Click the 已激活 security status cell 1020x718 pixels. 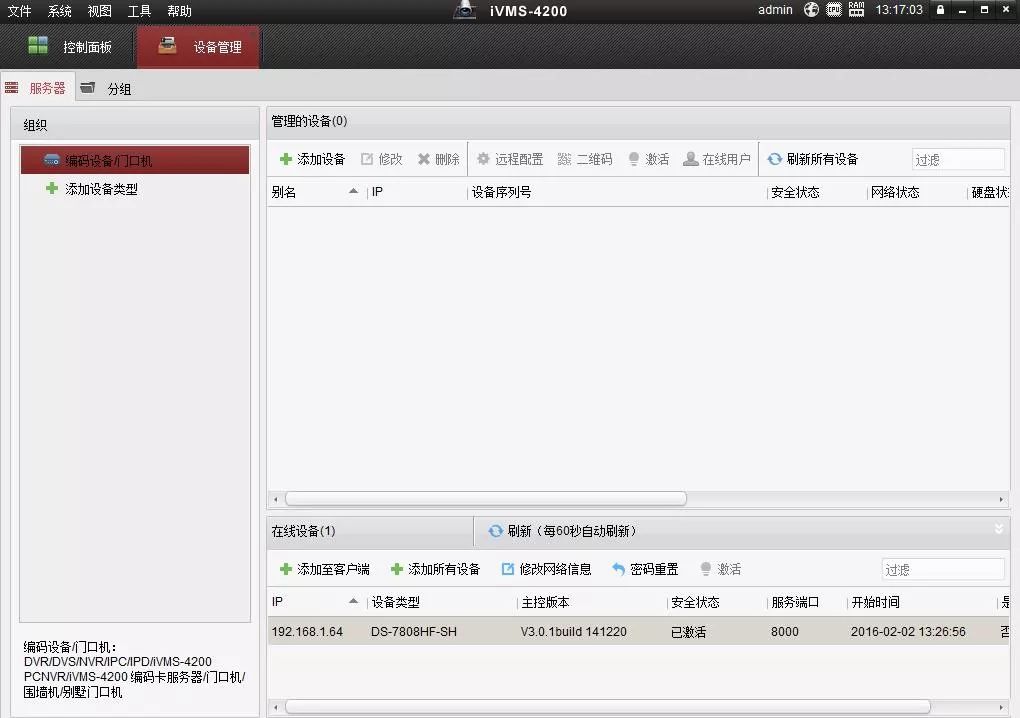tap(688, 632)
